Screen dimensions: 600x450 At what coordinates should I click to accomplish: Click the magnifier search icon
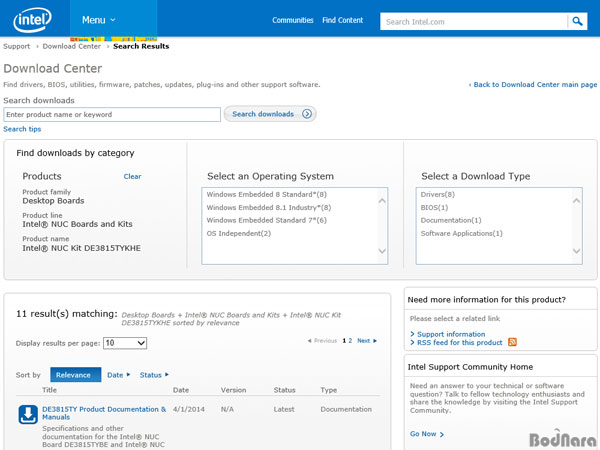(x=577, y=21)
